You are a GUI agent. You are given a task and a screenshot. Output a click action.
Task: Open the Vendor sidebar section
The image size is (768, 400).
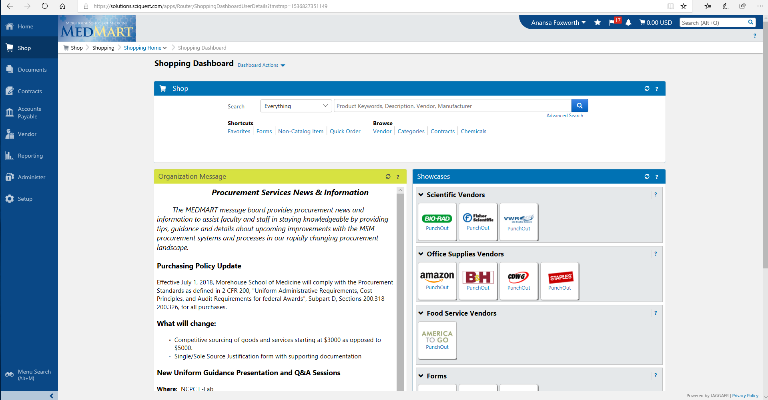click(21, 134)
